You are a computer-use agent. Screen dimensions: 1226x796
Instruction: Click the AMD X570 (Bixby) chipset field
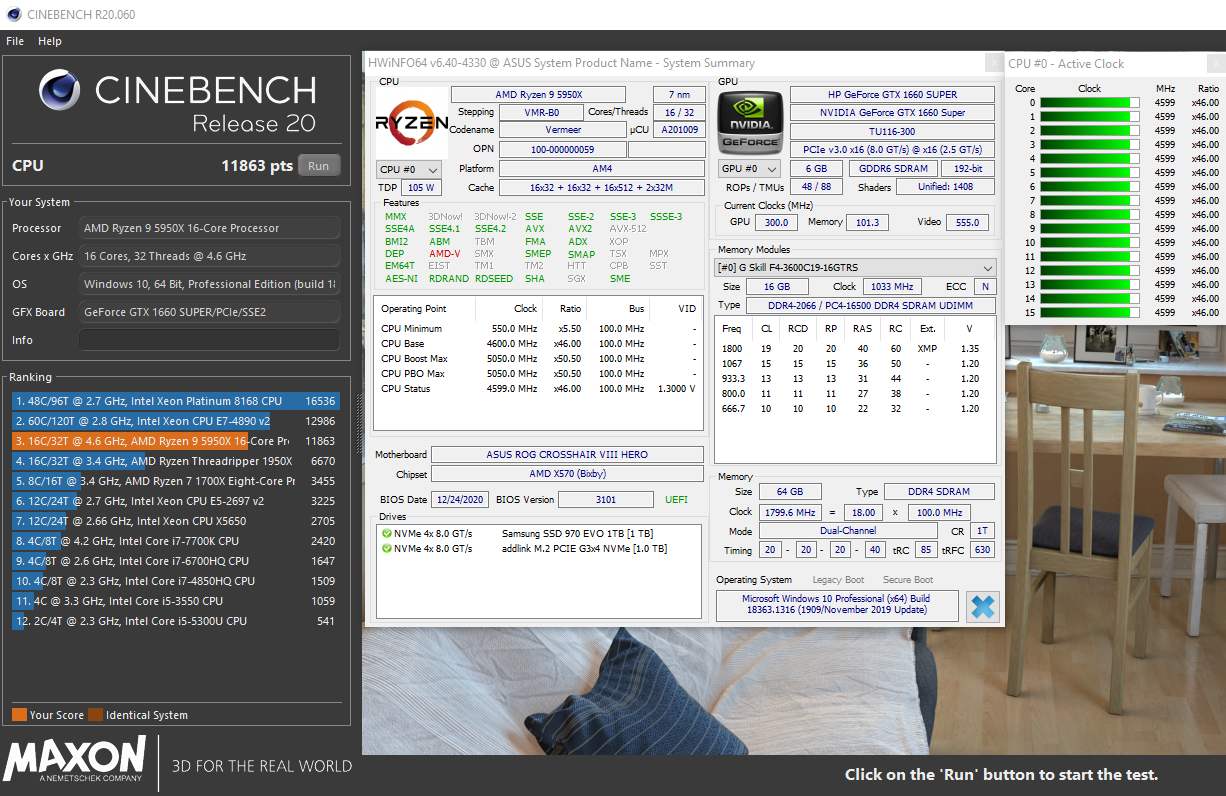[x=566, y=474]
